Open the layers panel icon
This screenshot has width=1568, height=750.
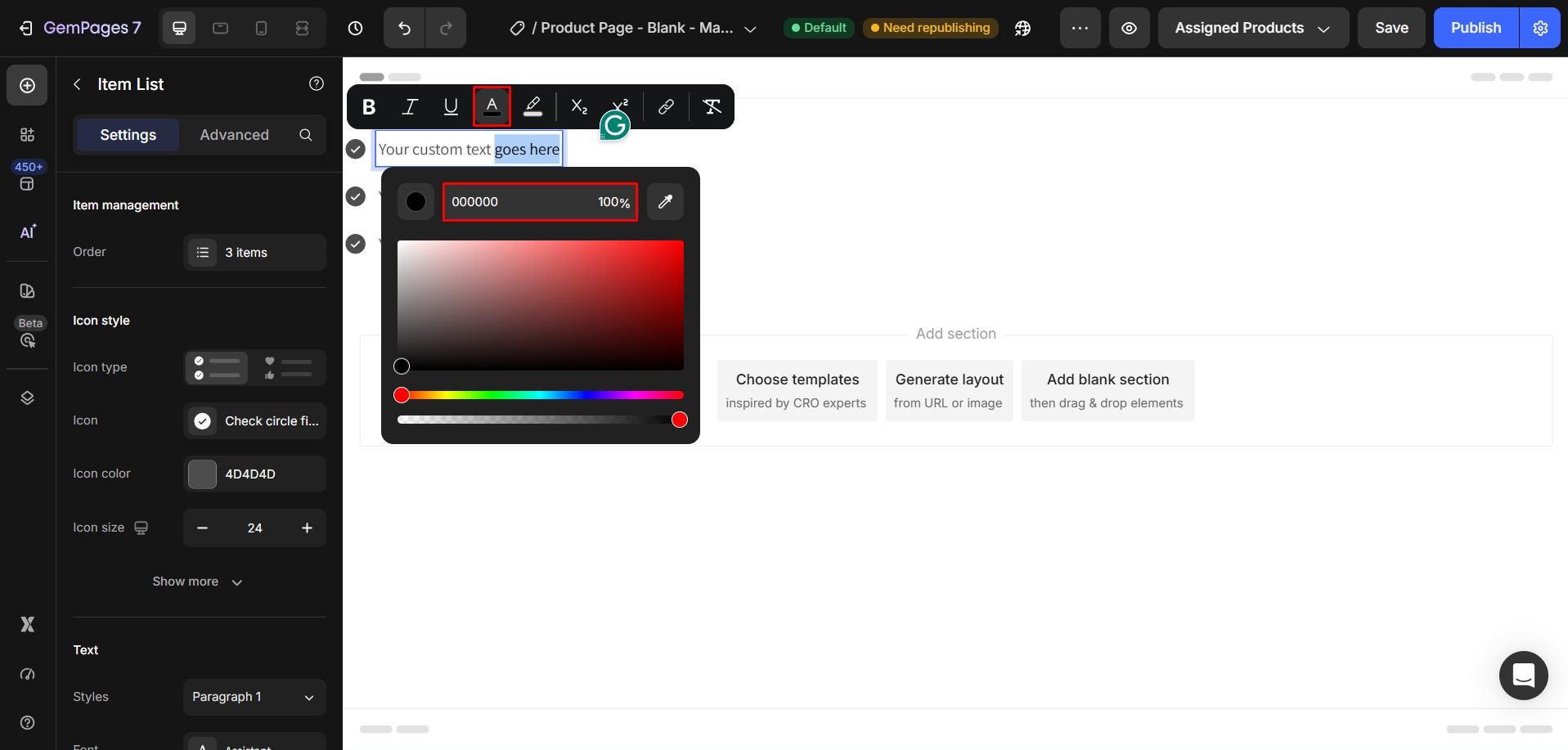[x=27, y=397]
